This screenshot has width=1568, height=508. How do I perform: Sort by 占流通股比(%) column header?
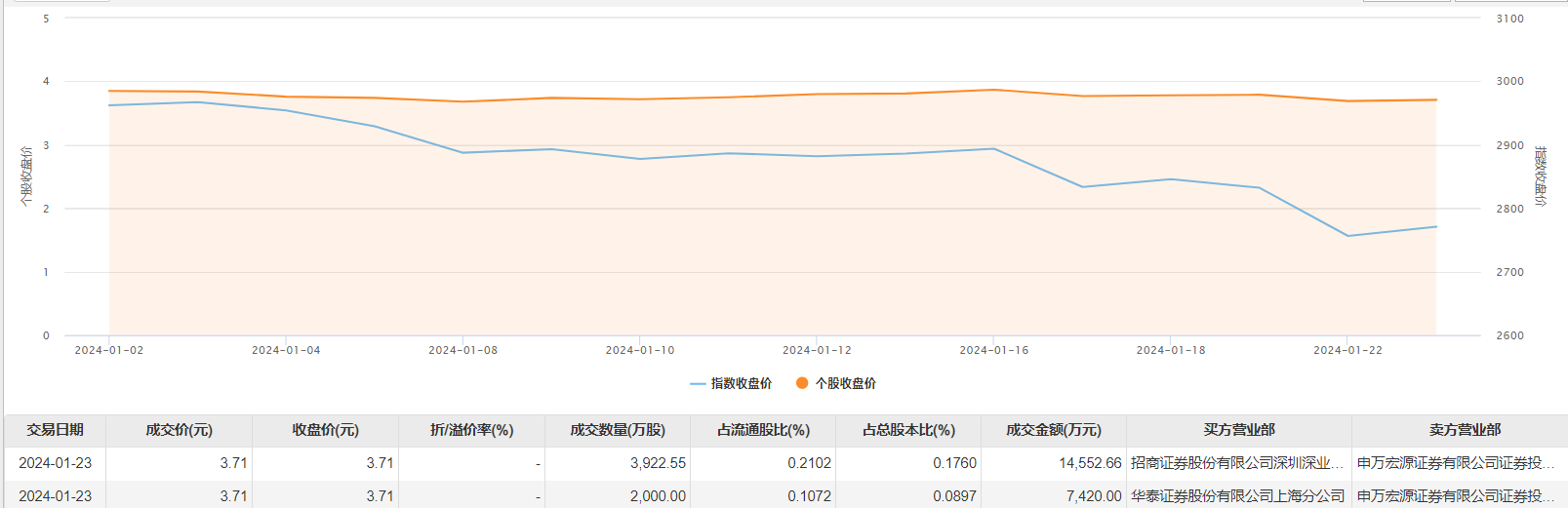763,430
